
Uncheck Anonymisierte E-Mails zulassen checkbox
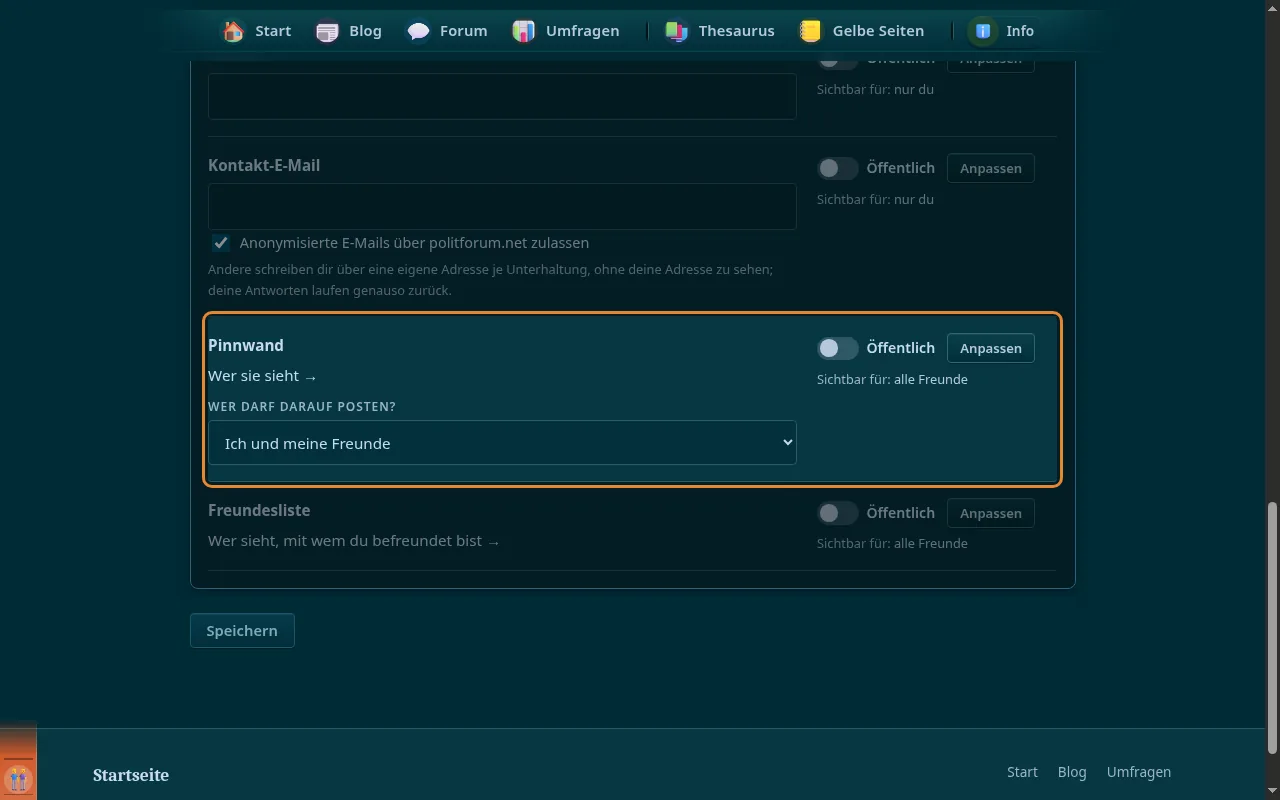(x=220, y=243)
